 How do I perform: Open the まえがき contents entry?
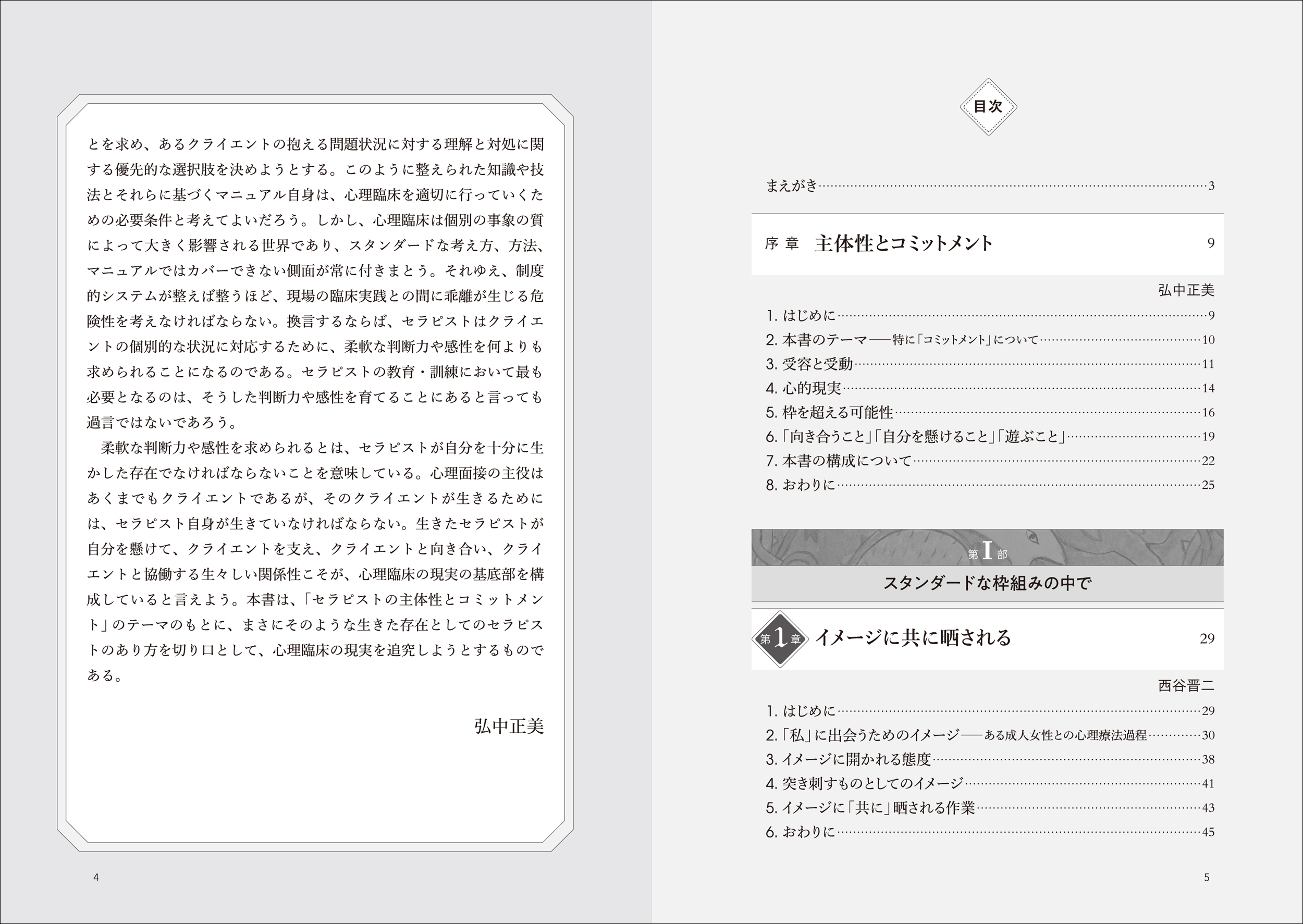(x=990, y=186)
